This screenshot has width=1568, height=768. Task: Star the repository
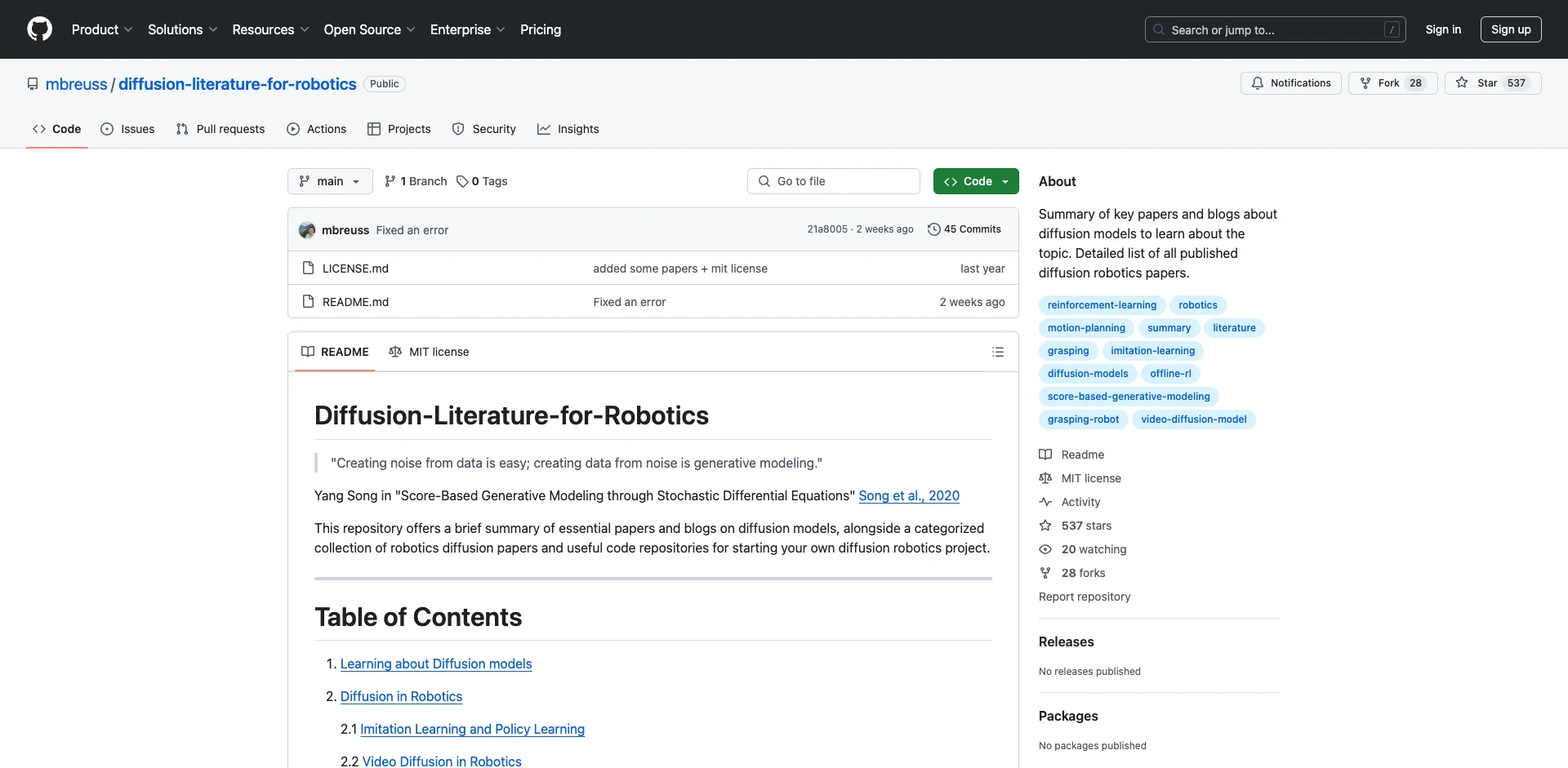1493,83
